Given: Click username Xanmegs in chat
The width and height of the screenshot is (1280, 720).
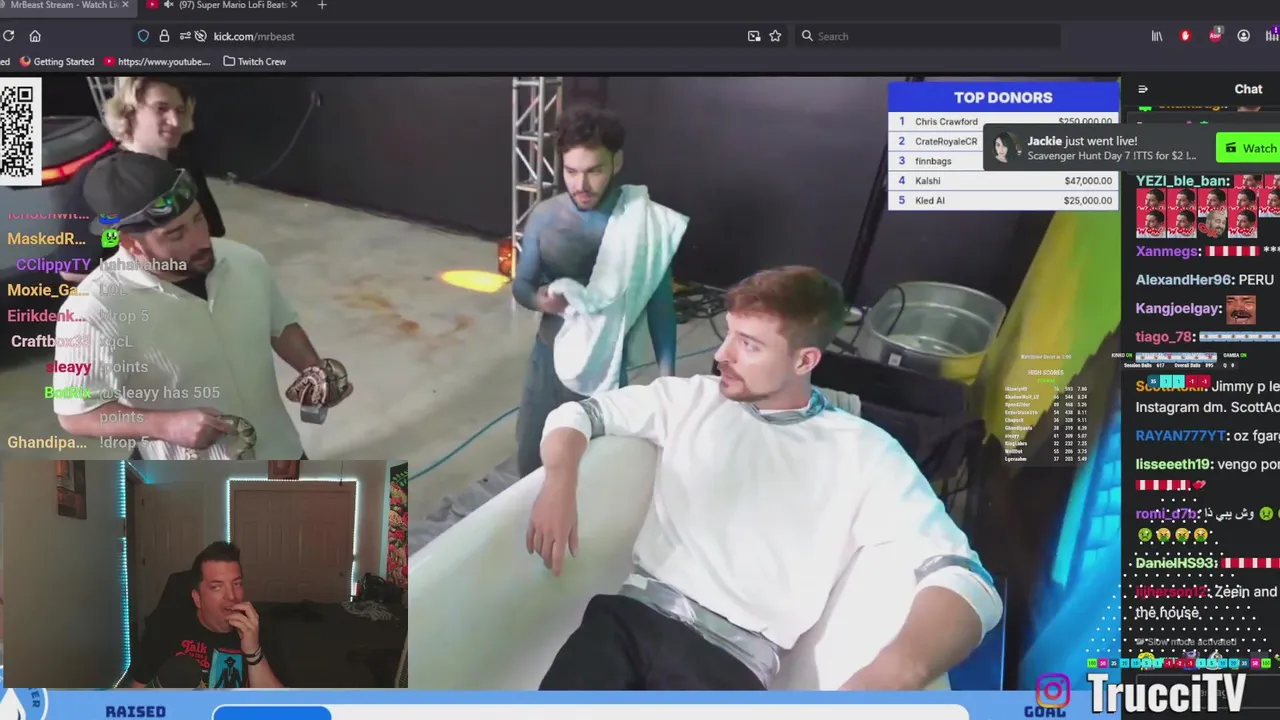Looking at the screenshot, I should 1169,252.
